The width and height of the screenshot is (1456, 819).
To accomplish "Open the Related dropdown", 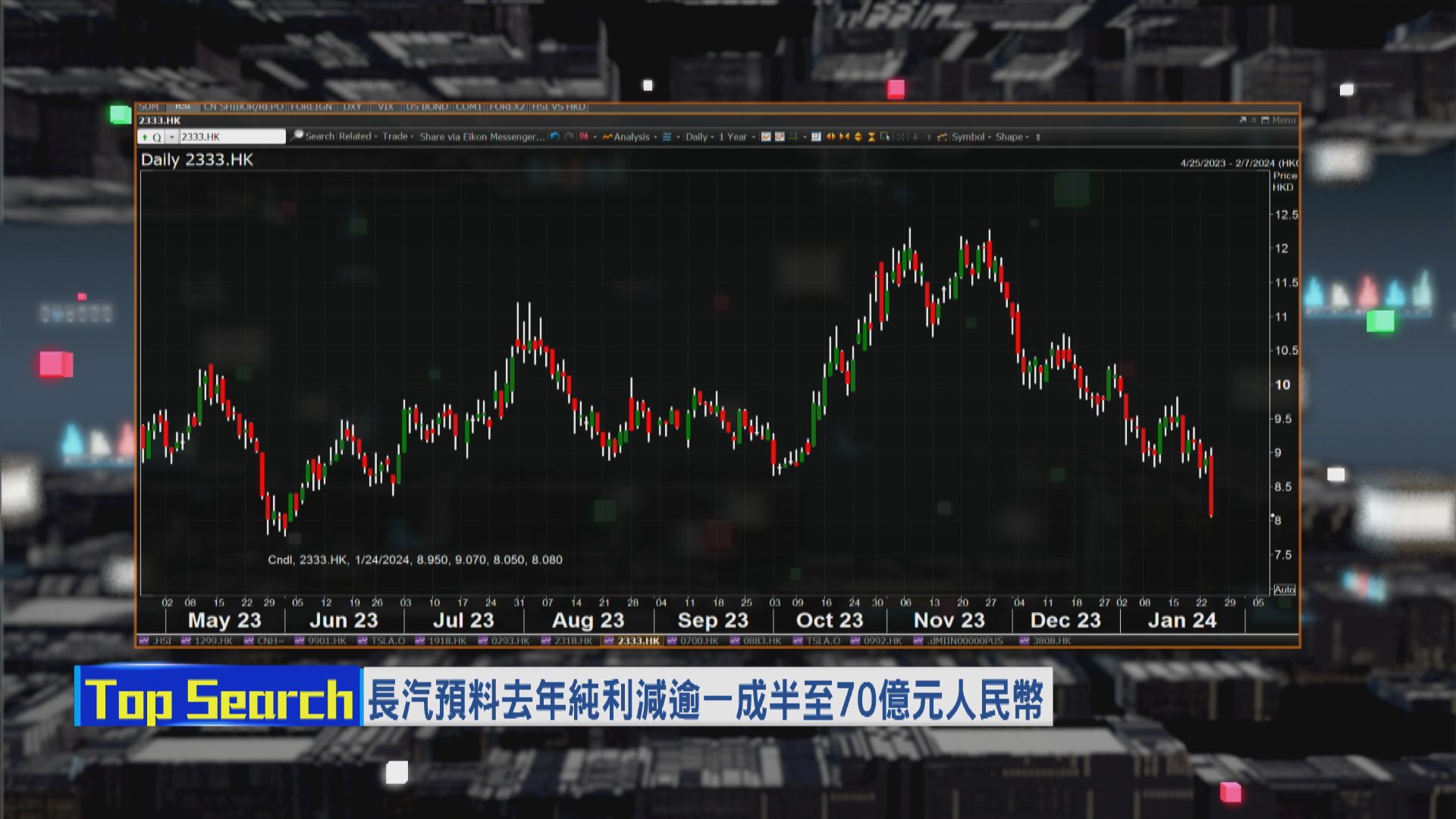I will click(358, 136).
